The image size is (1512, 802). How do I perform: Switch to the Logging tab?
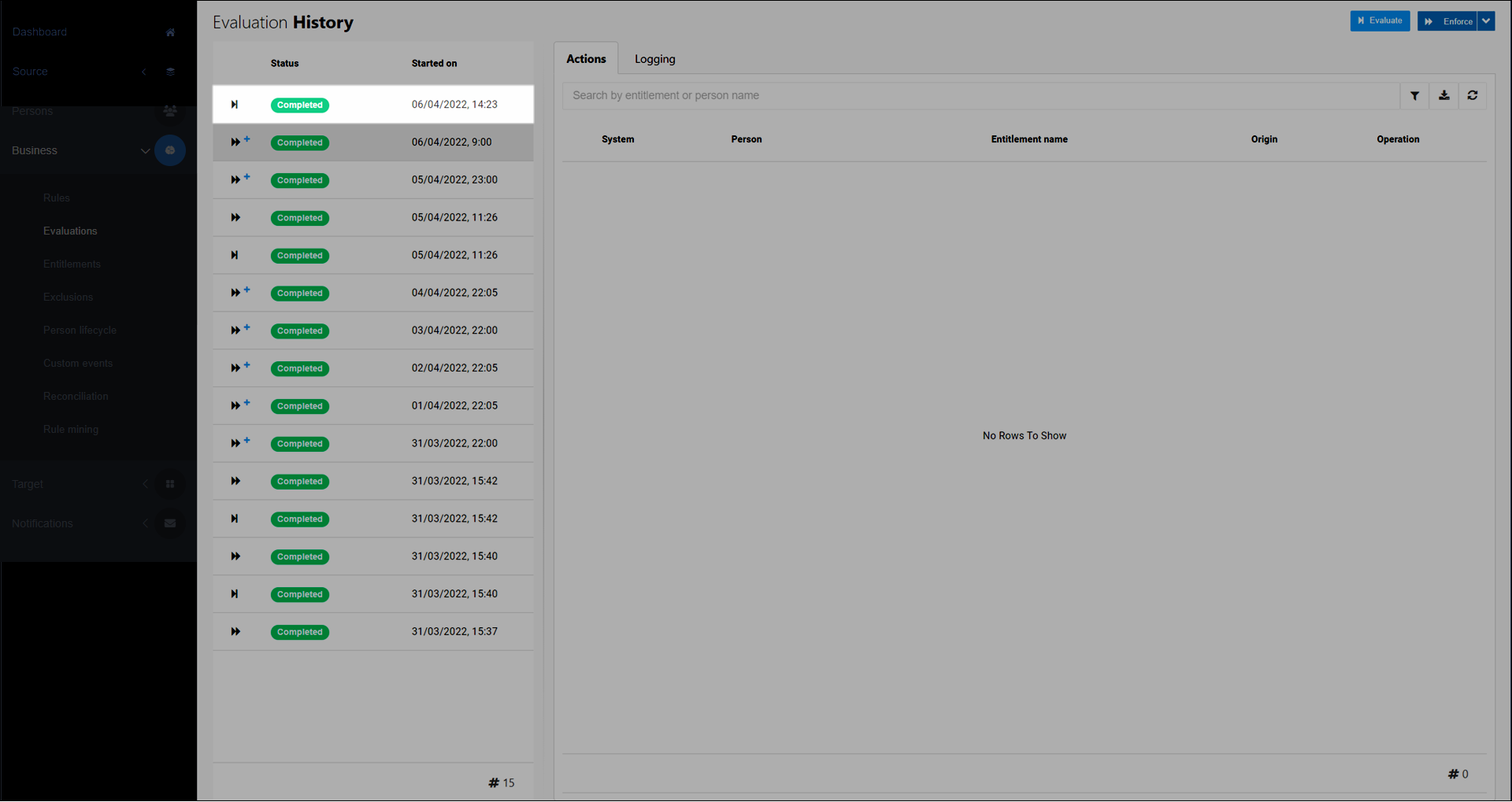[654, 59]
